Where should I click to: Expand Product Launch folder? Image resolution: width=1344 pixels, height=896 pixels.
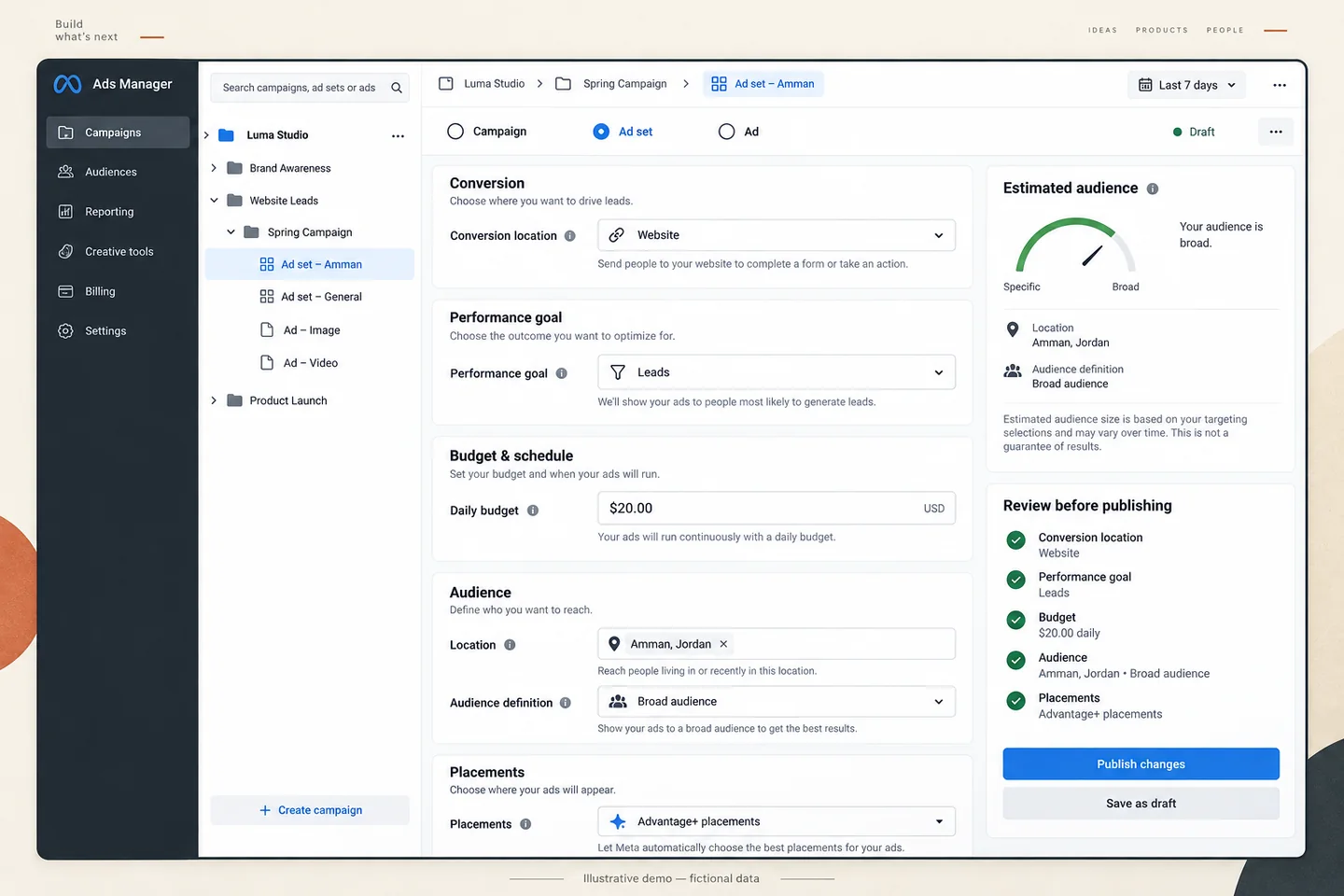tap(214, 400)
